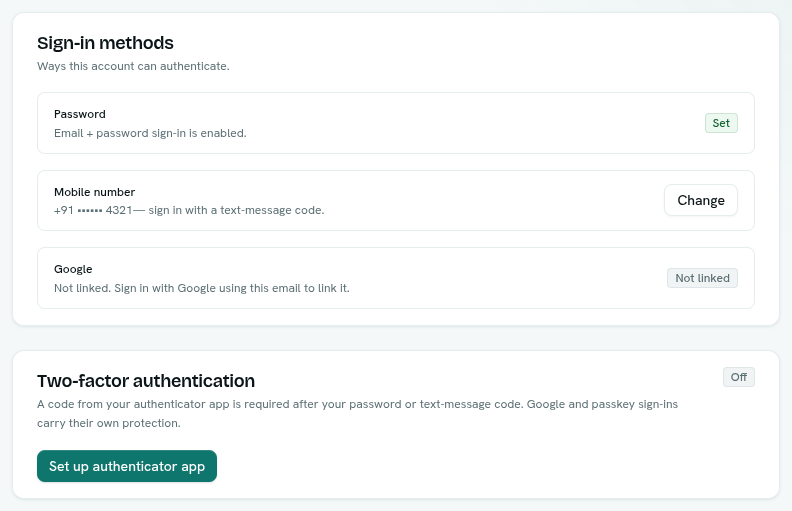Click 'Email + password sign-in is enabled.' text
The height and width of the screenshot is (511, 792).
click(150, 133)
